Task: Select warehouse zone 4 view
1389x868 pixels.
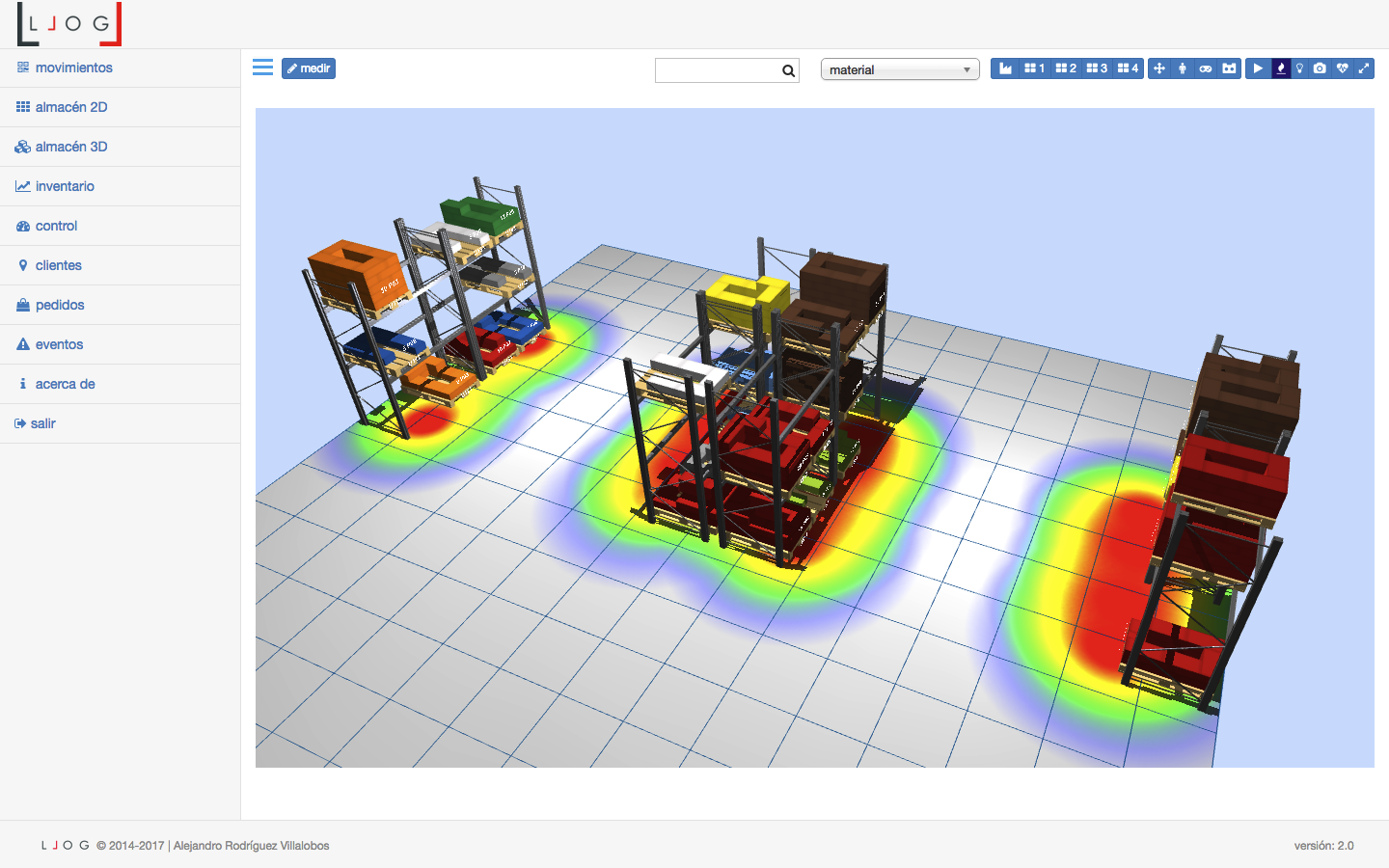Action: coord(1128,68)
